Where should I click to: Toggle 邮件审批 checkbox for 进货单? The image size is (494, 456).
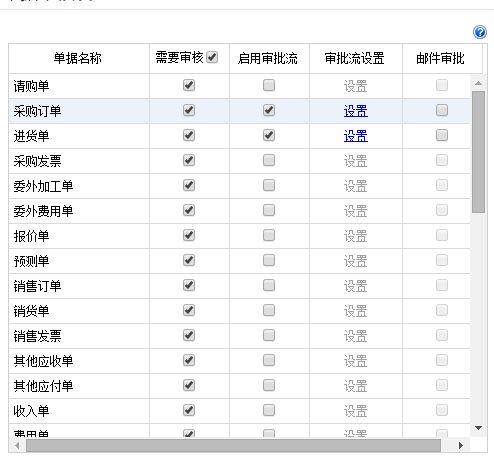click(442, 135)
